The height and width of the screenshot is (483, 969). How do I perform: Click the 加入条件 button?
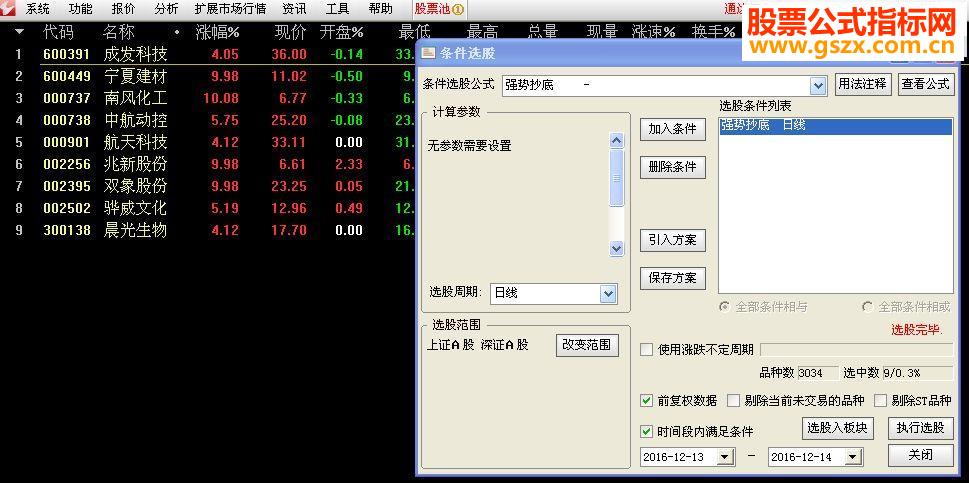(x=672, y=130)
